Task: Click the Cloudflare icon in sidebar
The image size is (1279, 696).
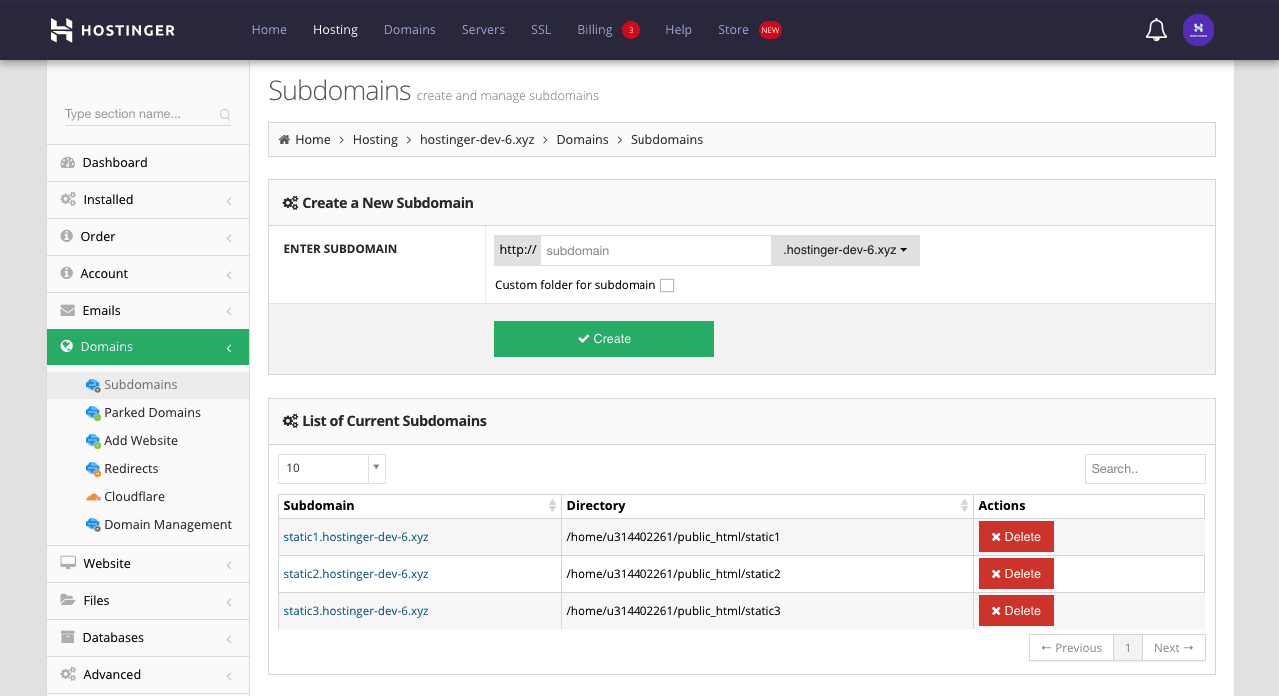Action: (x=93, y=497)
